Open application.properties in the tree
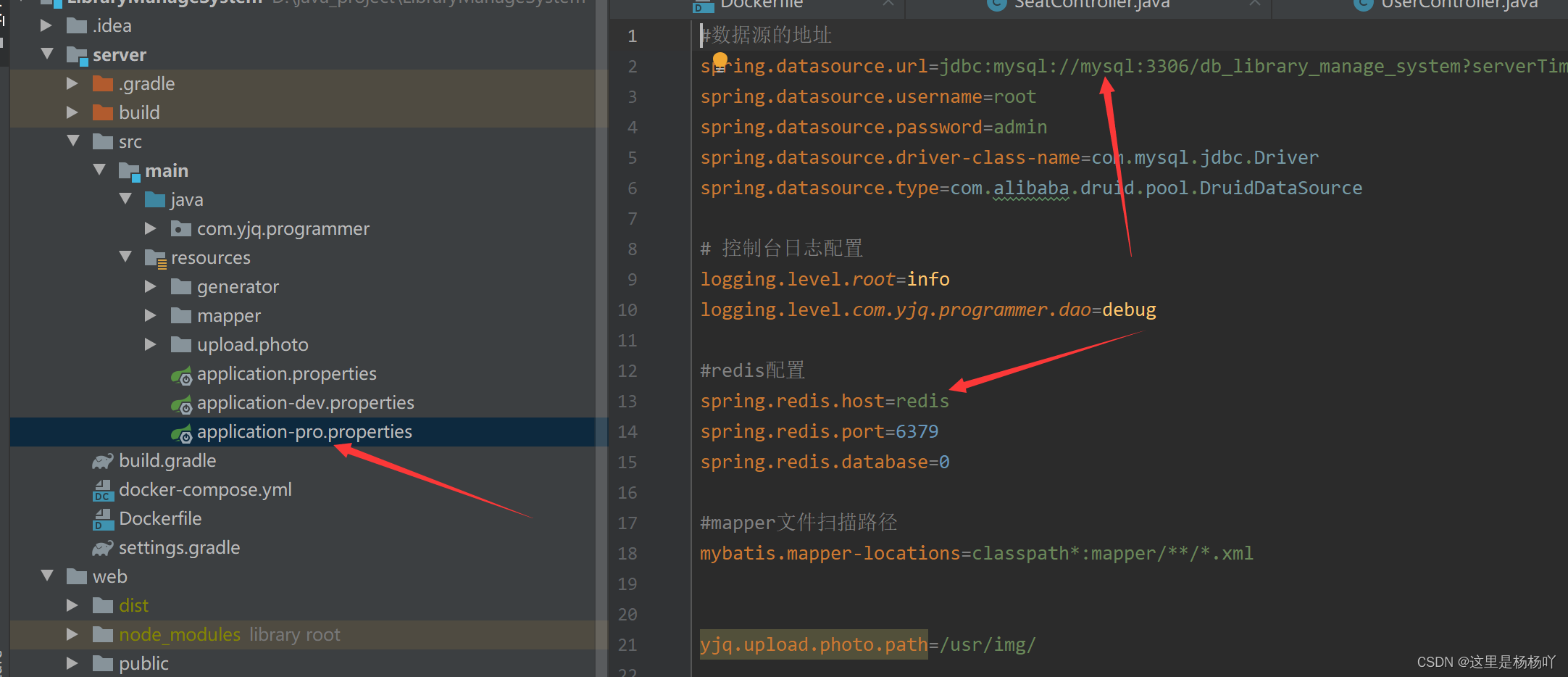Viewport: 1568px width, 677px height. [x=286, y=373]
